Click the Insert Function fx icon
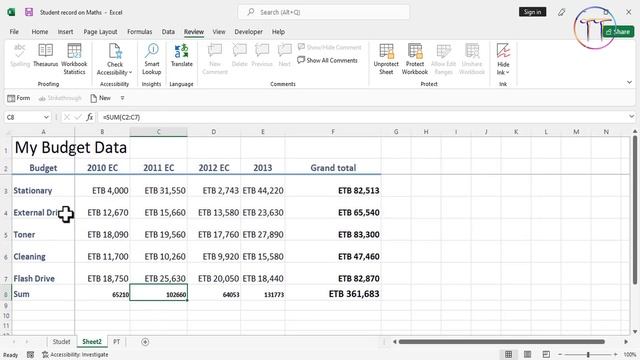The height and width of the screenshot is (360, 640). 89,117
